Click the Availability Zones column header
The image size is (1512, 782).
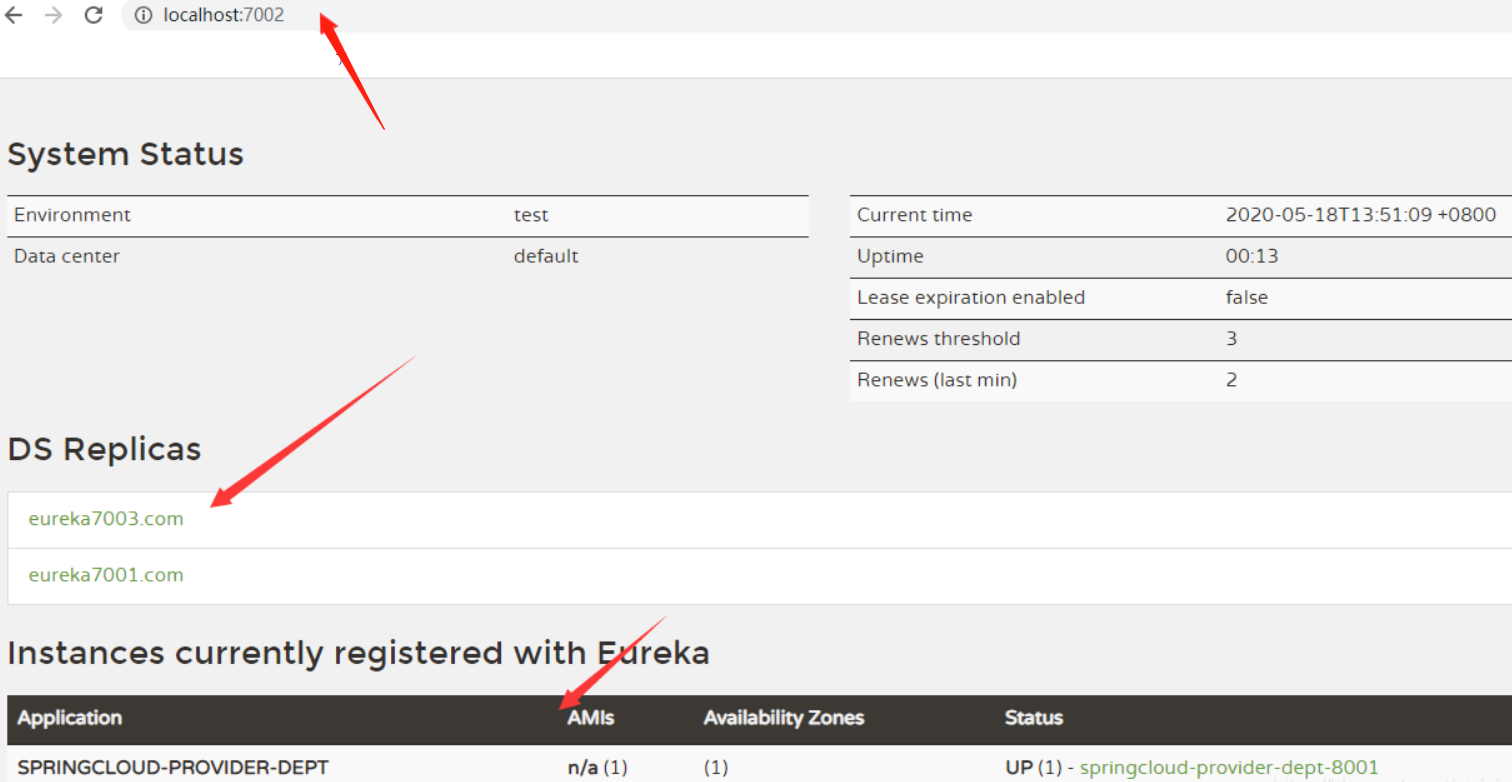click(x=784, y=718)
